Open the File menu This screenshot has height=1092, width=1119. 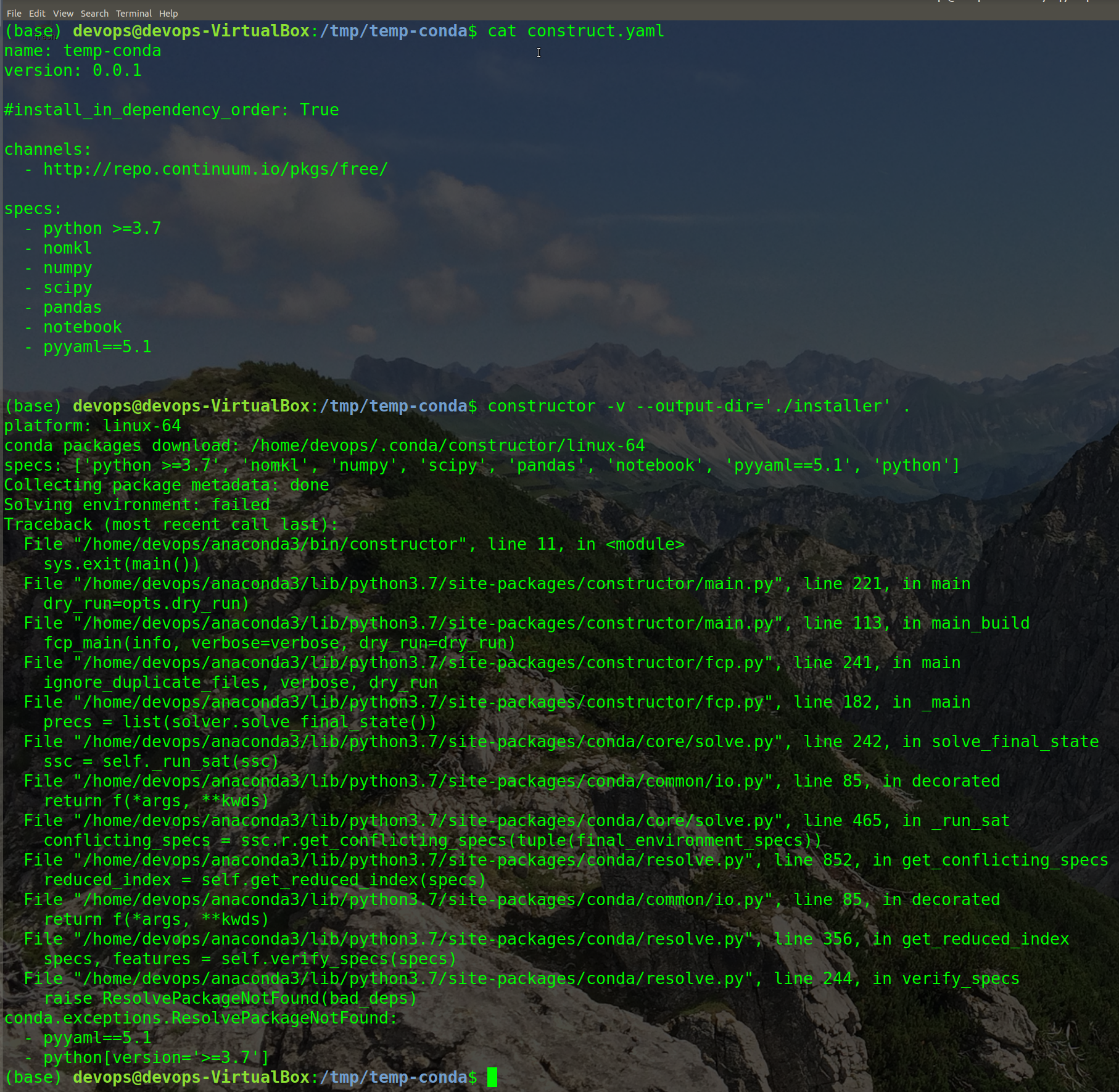13,13
